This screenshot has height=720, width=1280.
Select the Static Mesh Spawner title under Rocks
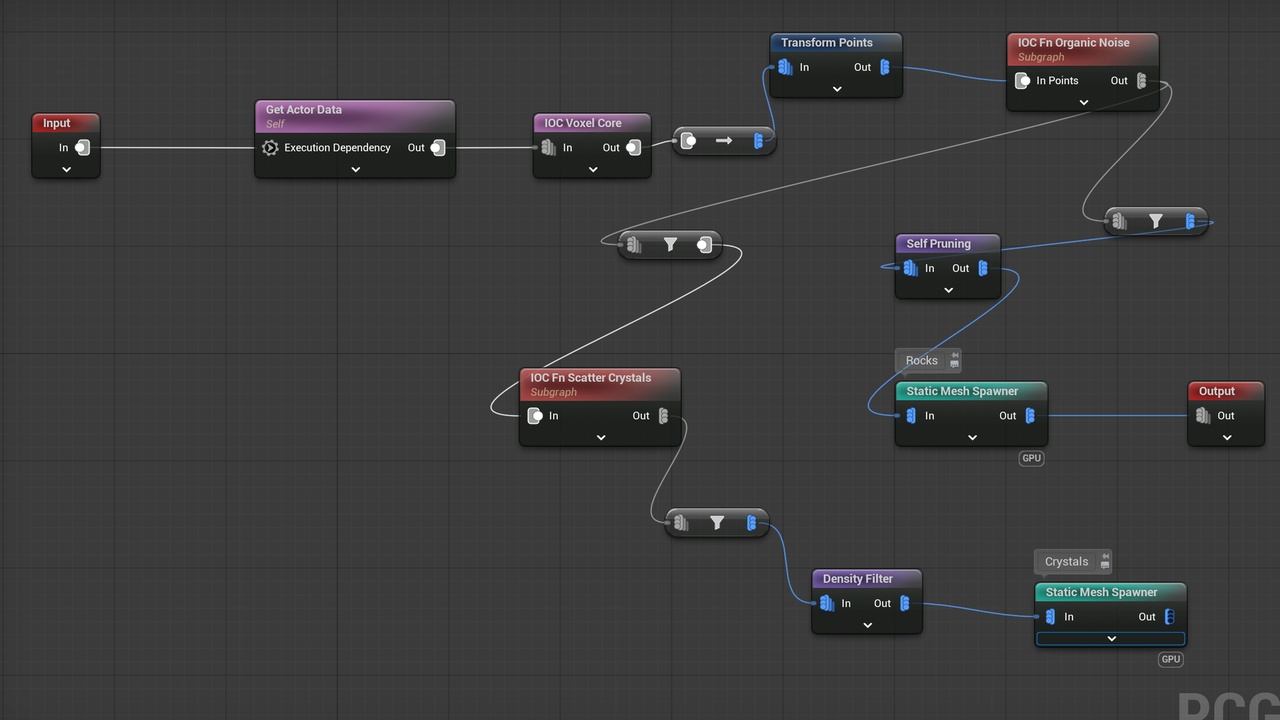962,392
